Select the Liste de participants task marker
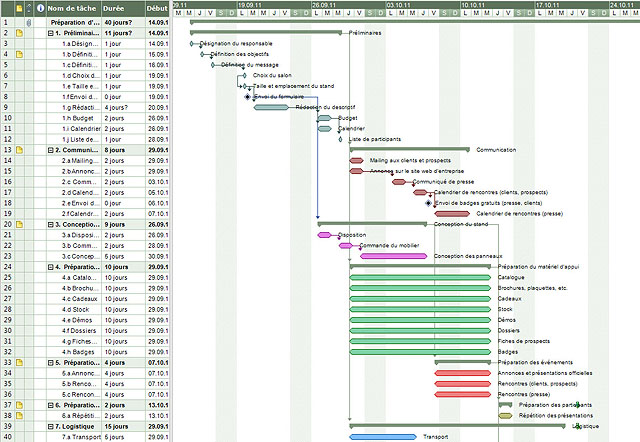The width and height of the screenshot is (640, 442). pyautogui.click(x=340, y=139)
